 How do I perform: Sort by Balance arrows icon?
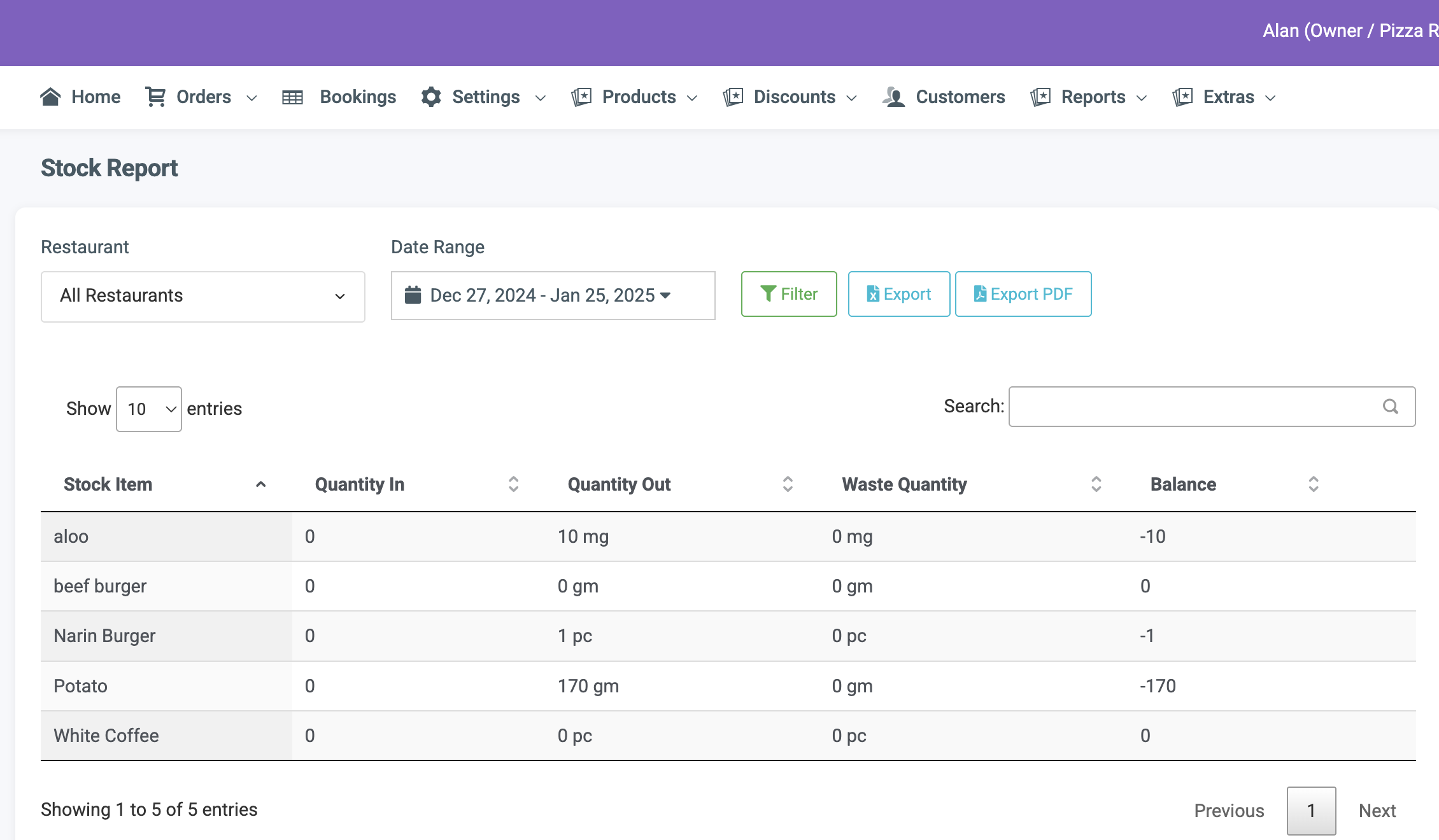tap(1314, 484)
